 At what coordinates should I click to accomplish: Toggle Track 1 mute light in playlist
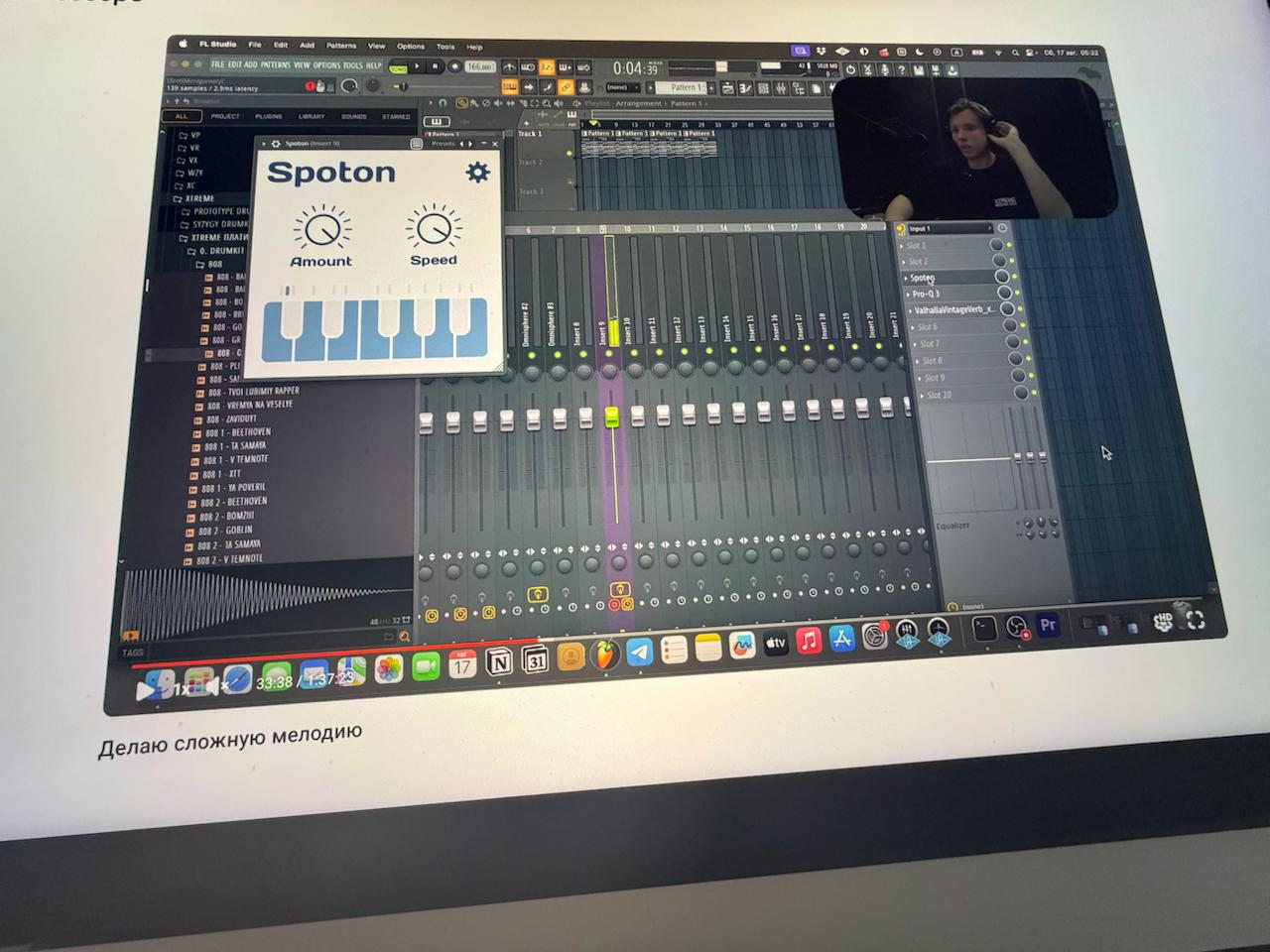[571, 154]
